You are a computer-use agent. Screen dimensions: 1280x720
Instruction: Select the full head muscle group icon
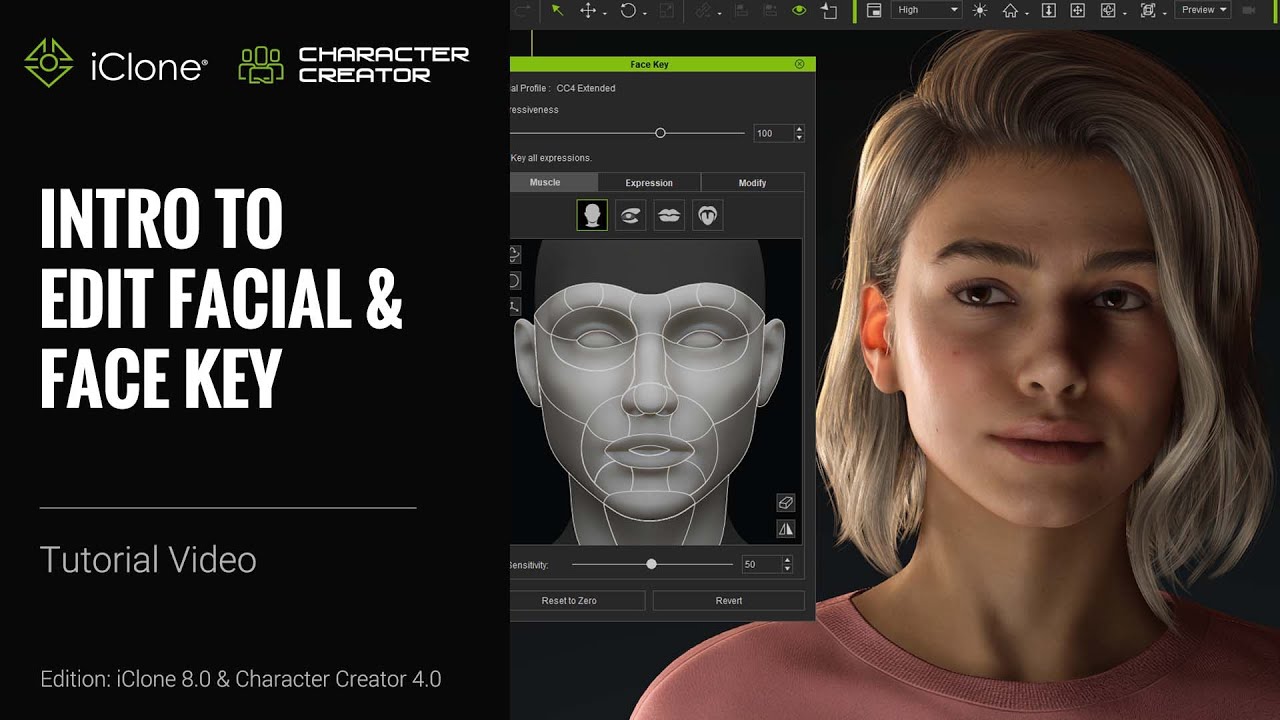(x=592, y=215)
